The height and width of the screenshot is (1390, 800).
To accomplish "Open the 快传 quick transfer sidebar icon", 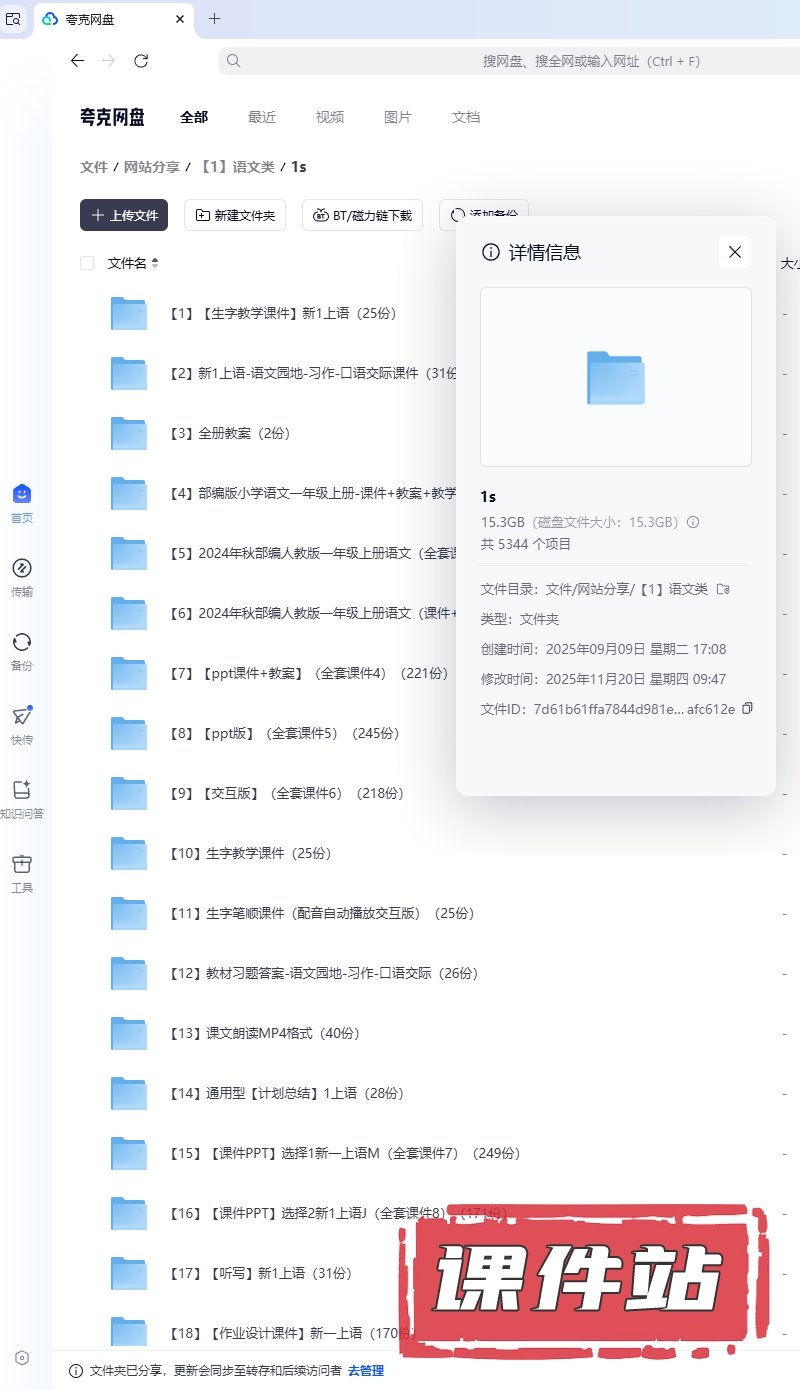I will [x=22, y=716].
